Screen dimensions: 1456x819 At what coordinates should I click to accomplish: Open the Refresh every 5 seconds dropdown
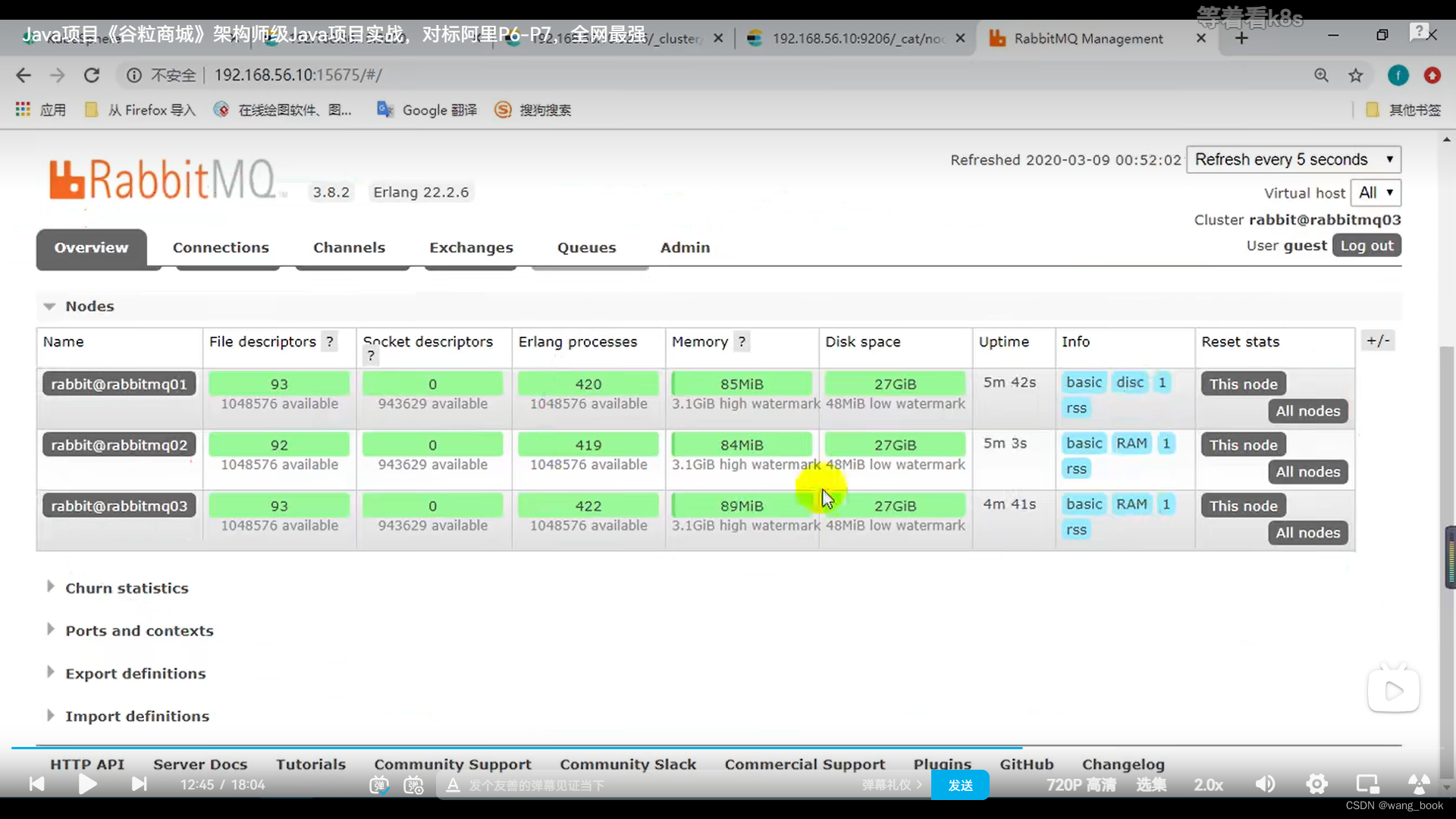pos(1294,160)
